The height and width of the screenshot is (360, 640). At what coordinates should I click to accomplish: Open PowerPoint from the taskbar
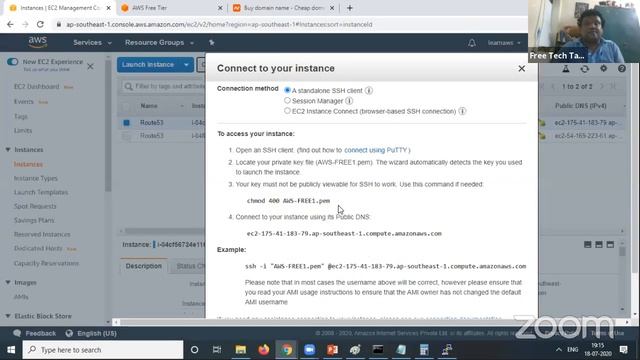coord(332,349)
